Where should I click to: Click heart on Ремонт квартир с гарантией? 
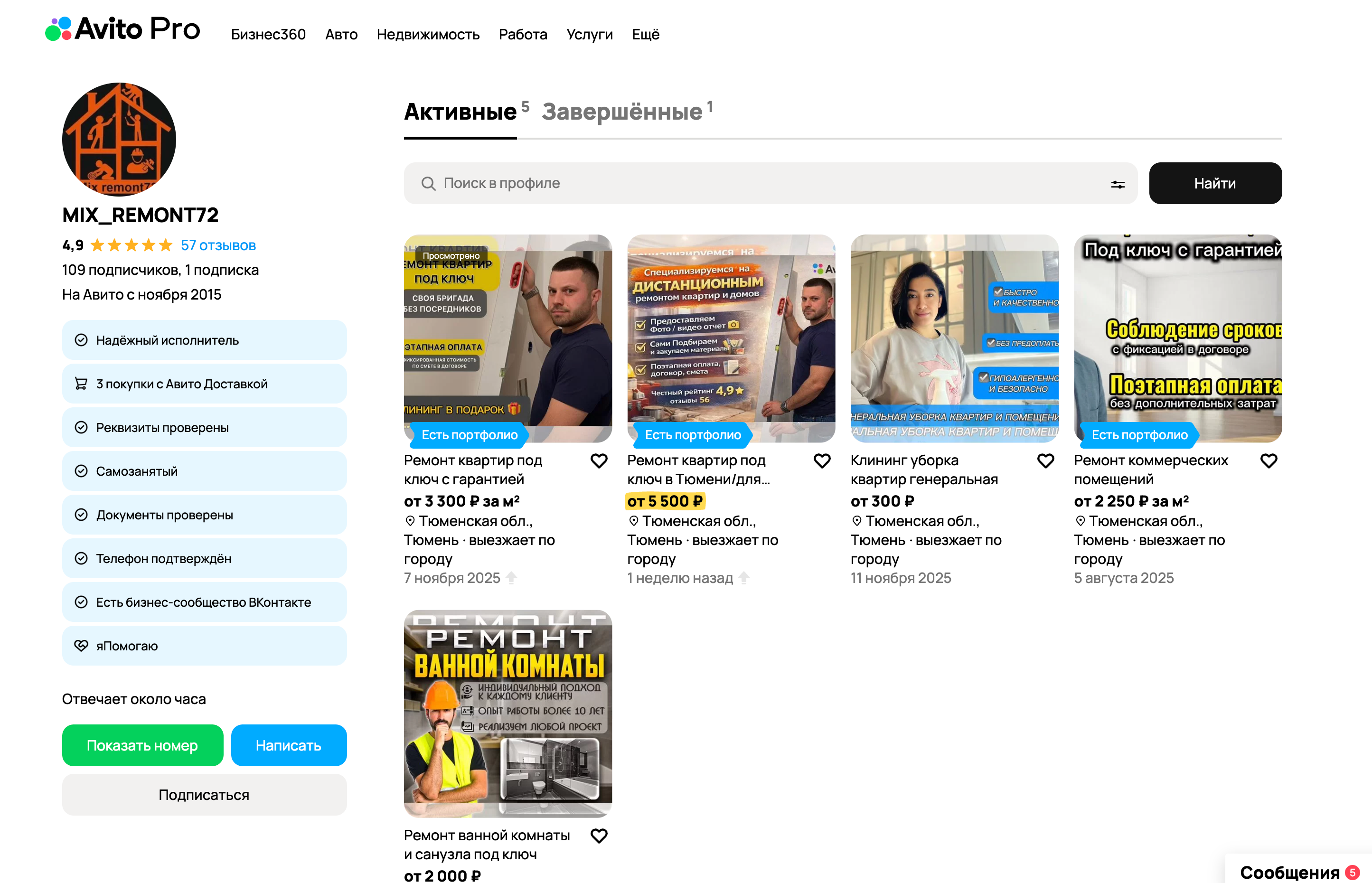[x=599, y=460]
